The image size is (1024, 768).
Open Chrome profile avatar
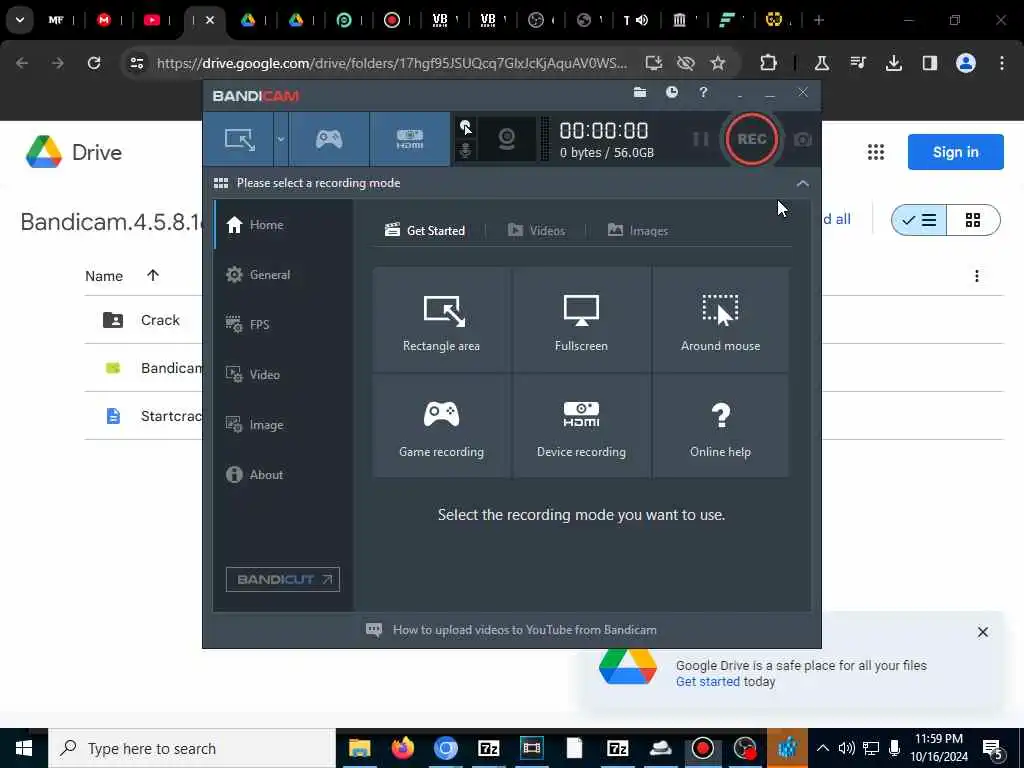pyautogui.click(x=966, y=63)
